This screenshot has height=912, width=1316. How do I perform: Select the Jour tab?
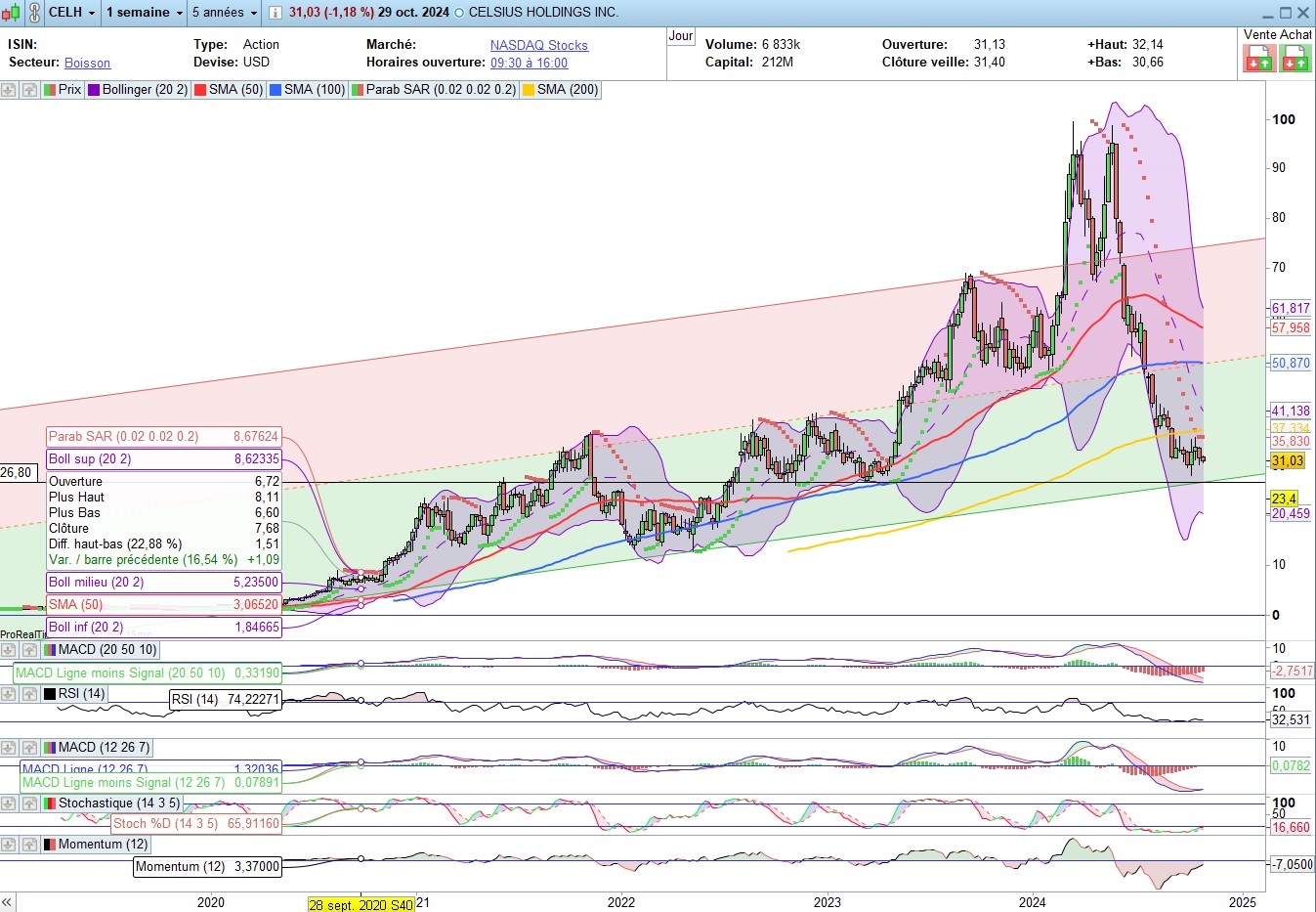tap(681, 36)
